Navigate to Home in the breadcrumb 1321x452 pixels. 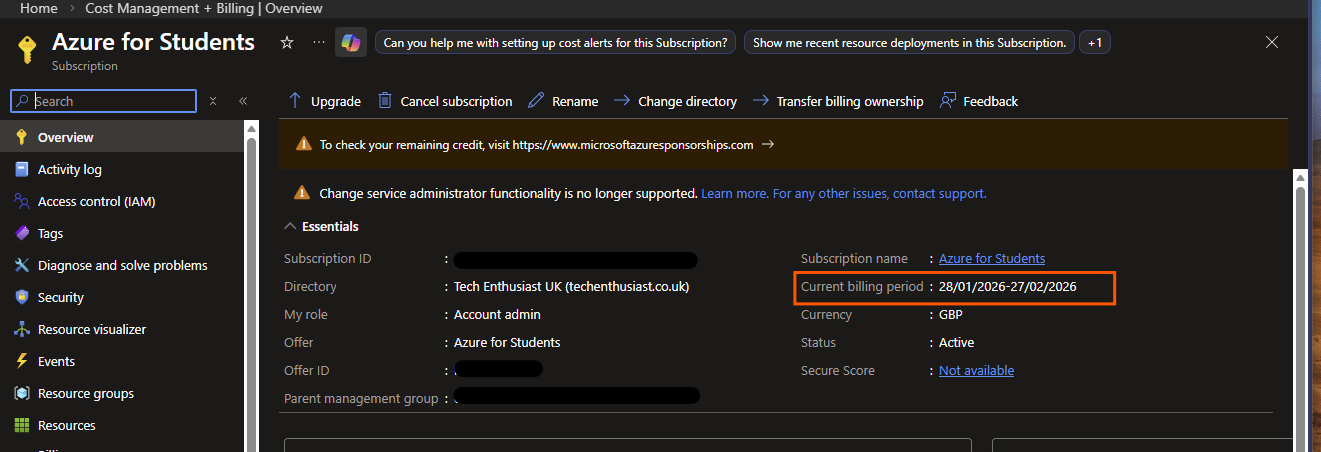point(39,8)
